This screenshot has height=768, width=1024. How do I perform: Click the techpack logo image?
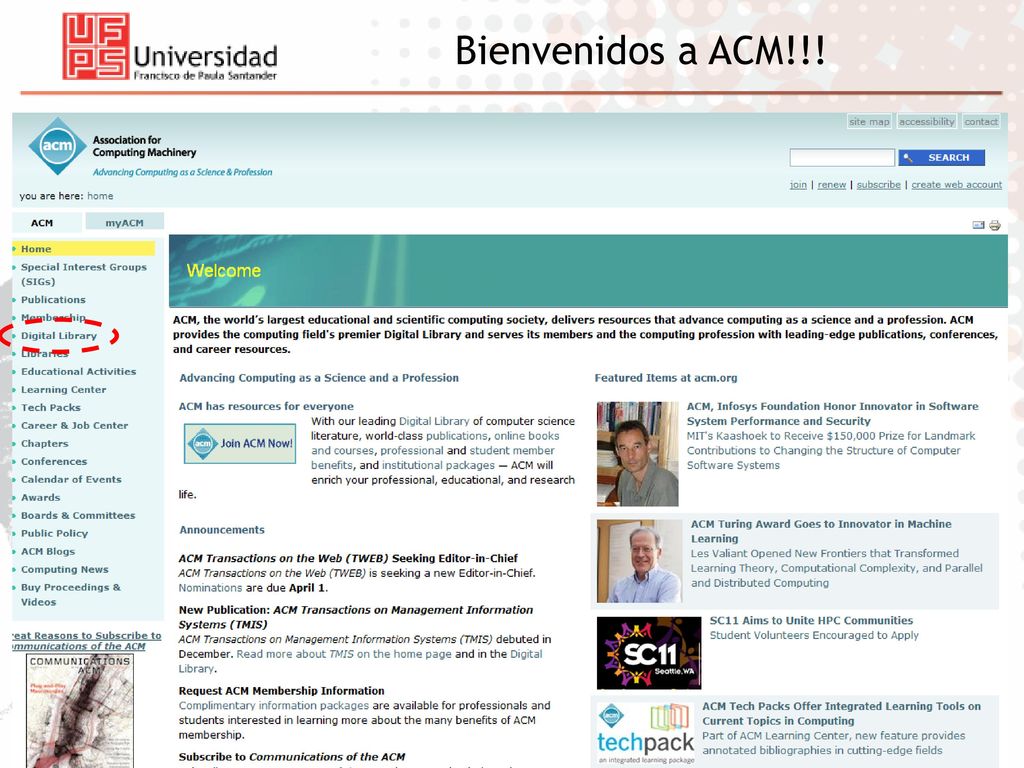(x=645, y=733)
